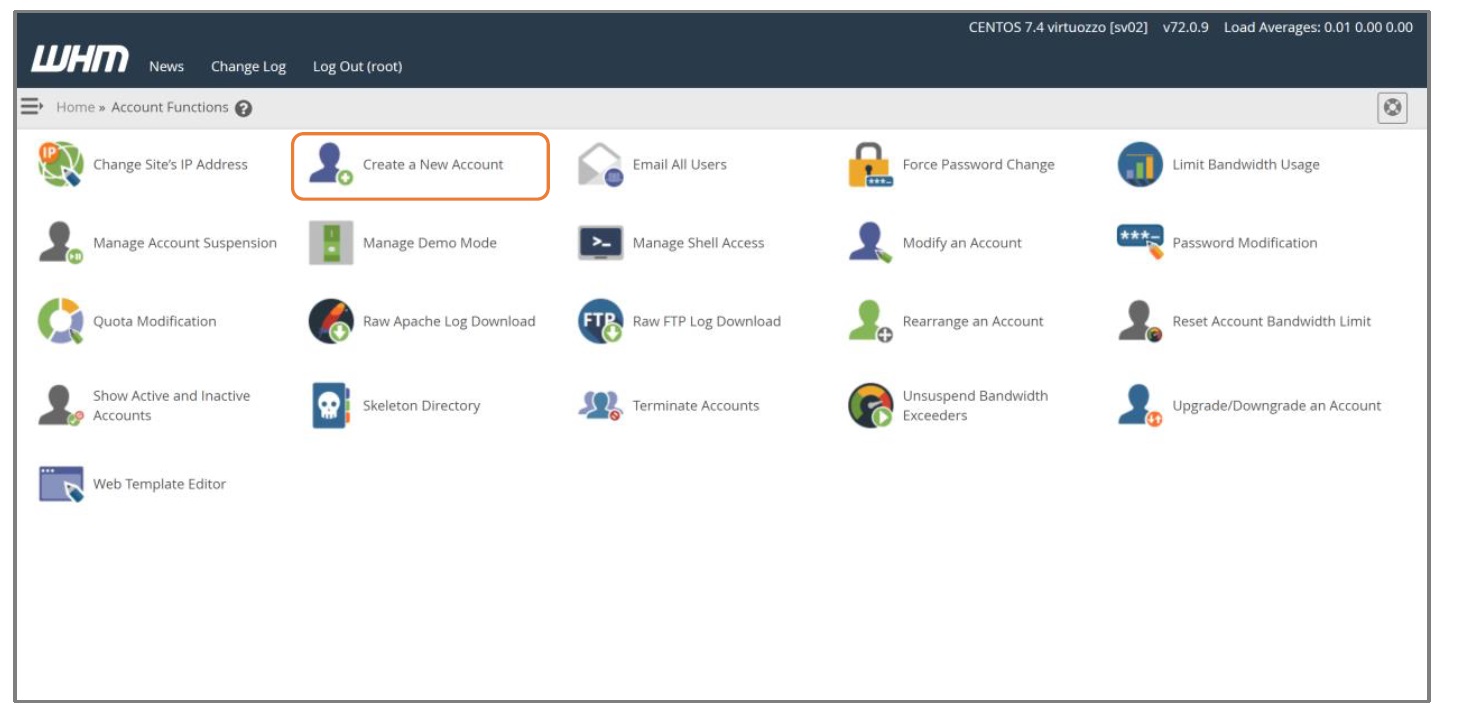
Task: Toggle the navigation sidebar menu
Action: pos(32,106)
